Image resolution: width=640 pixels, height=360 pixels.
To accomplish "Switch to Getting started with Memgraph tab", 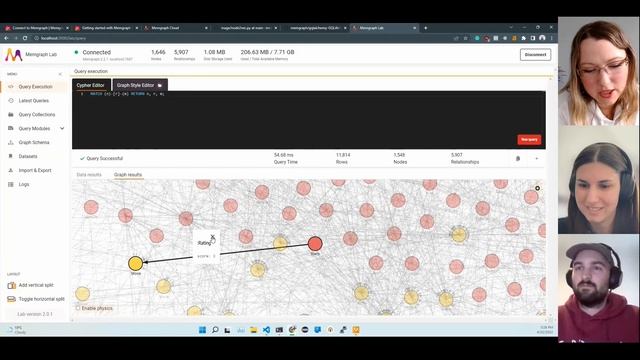I will coord(105,28).
